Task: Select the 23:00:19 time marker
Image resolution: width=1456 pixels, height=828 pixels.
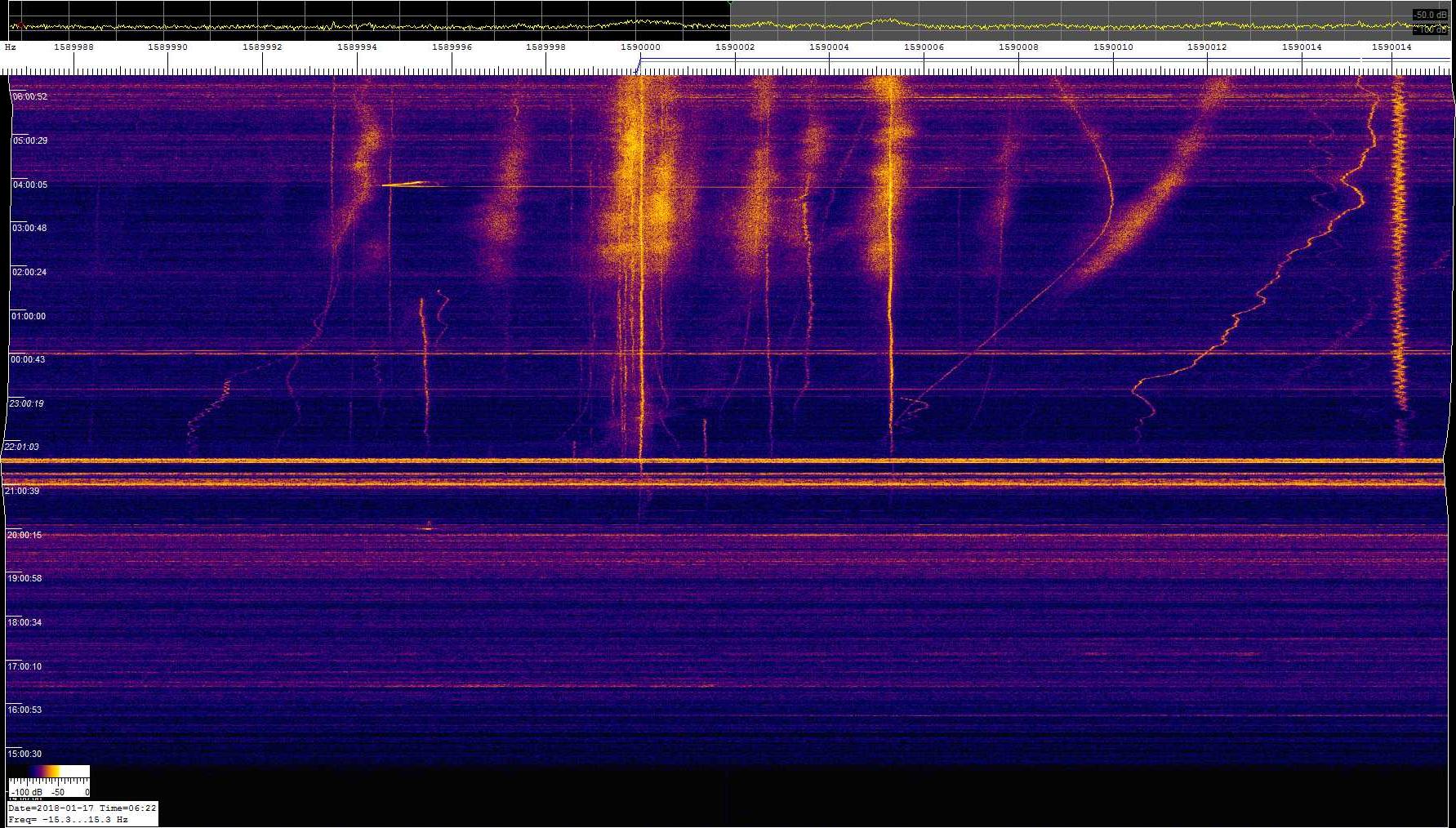Action: (26, 403)
